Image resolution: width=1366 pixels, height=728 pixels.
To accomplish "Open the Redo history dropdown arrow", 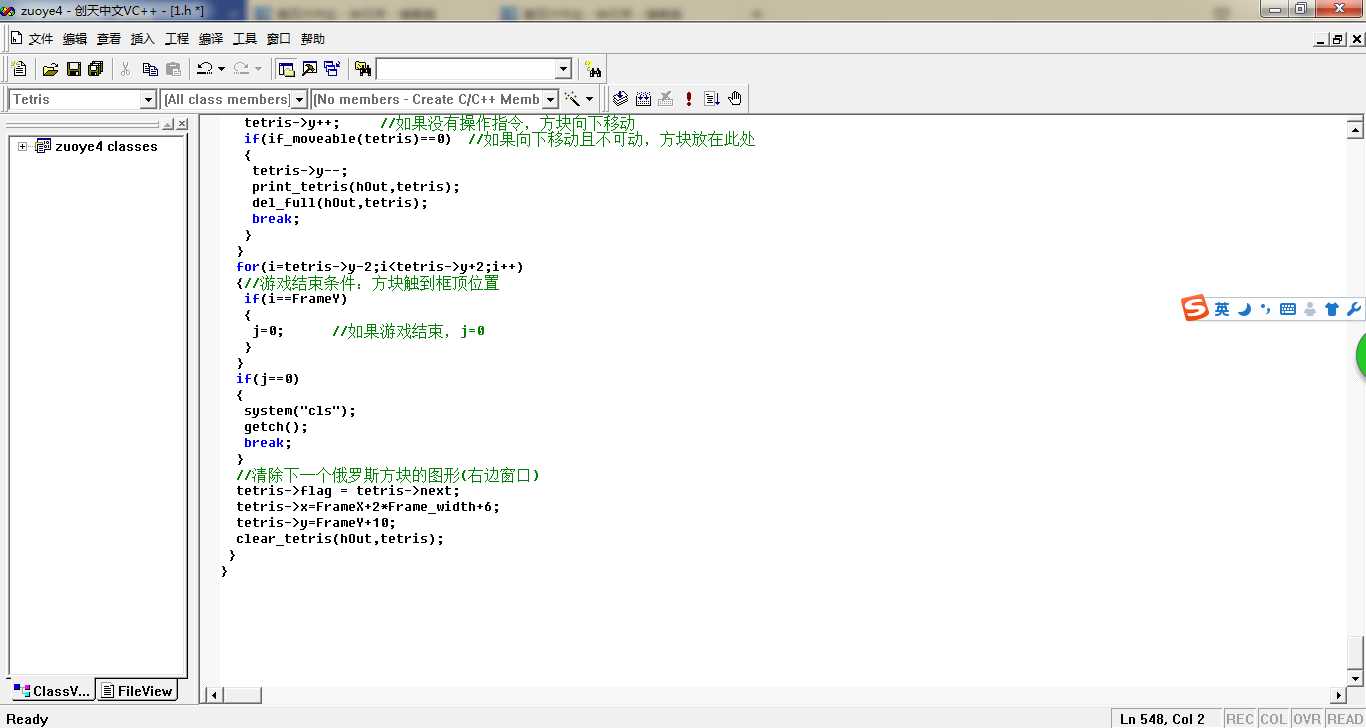I will point(258,69).
